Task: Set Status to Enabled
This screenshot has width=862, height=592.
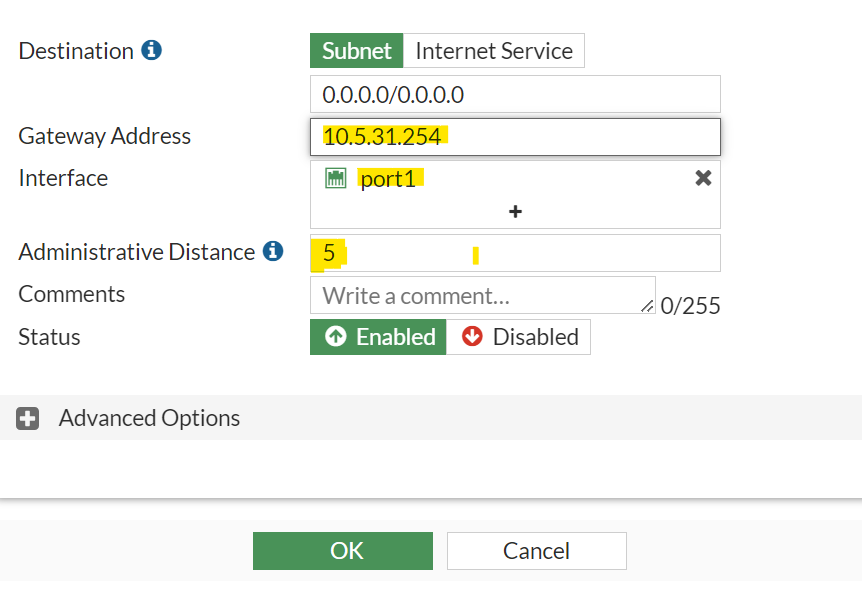Action: 378,337
